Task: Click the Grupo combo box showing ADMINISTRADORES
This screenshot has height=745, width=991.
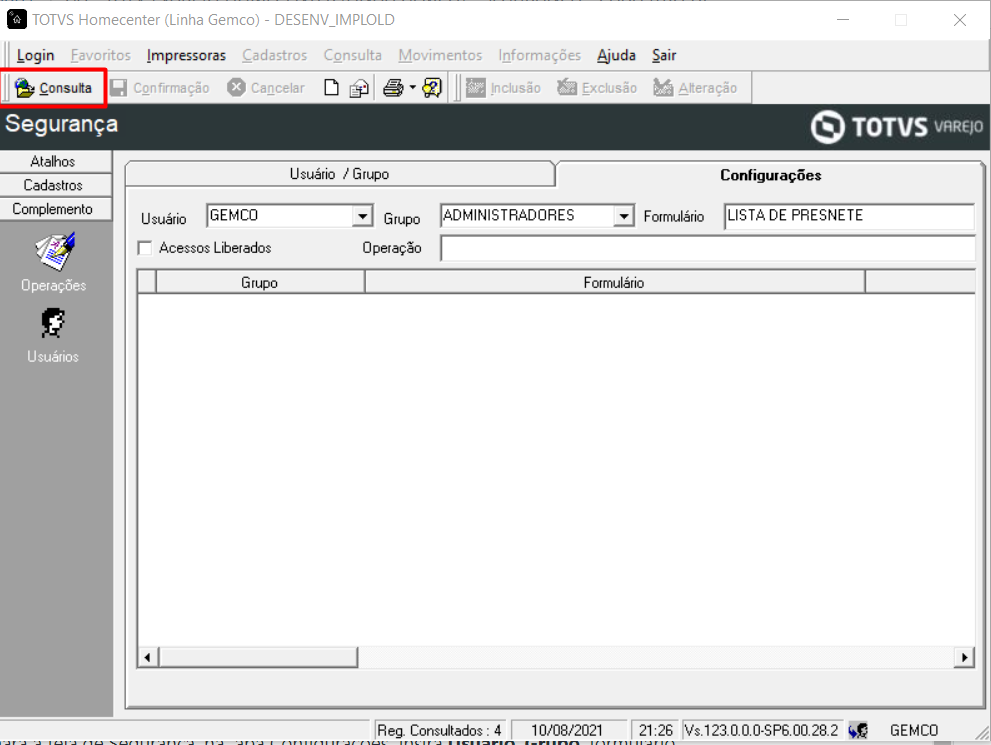Action: click(537, 216)
